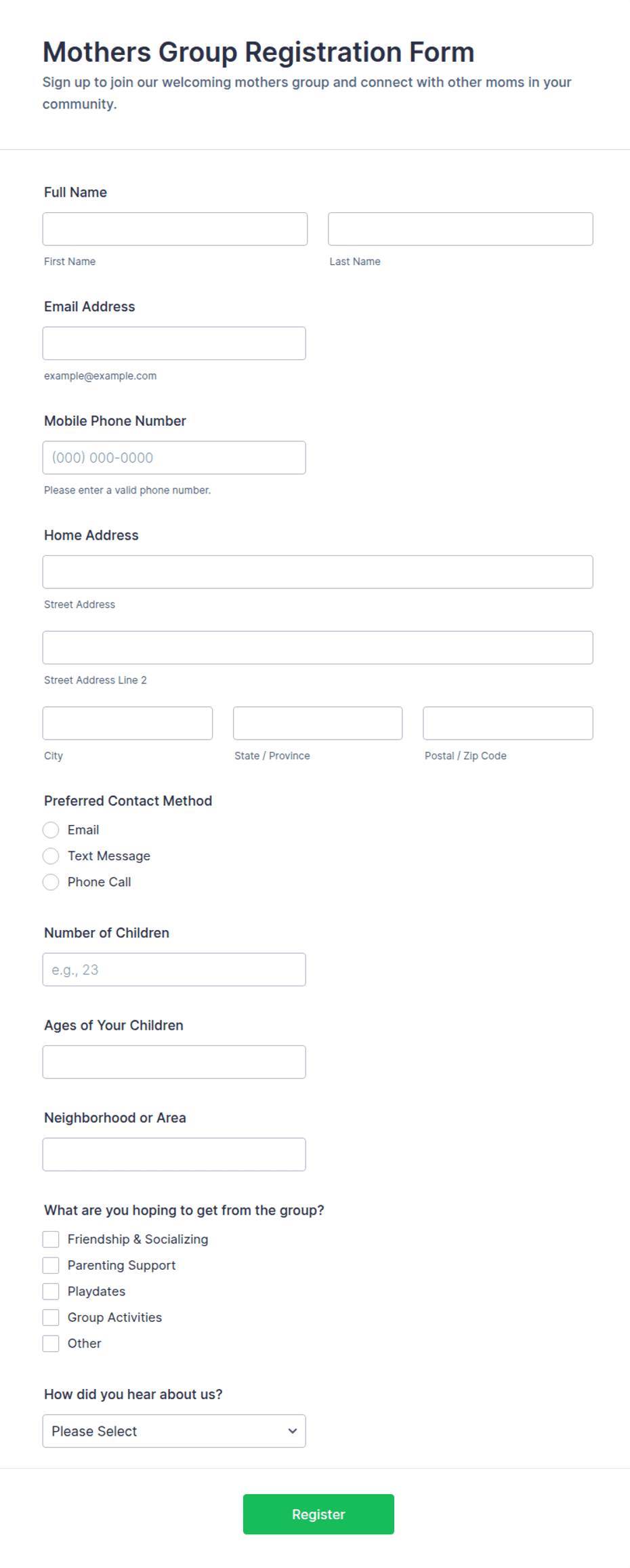630x1568 pixels.
Task: Choose the Text Message radio option
Action: coord(51,856)
